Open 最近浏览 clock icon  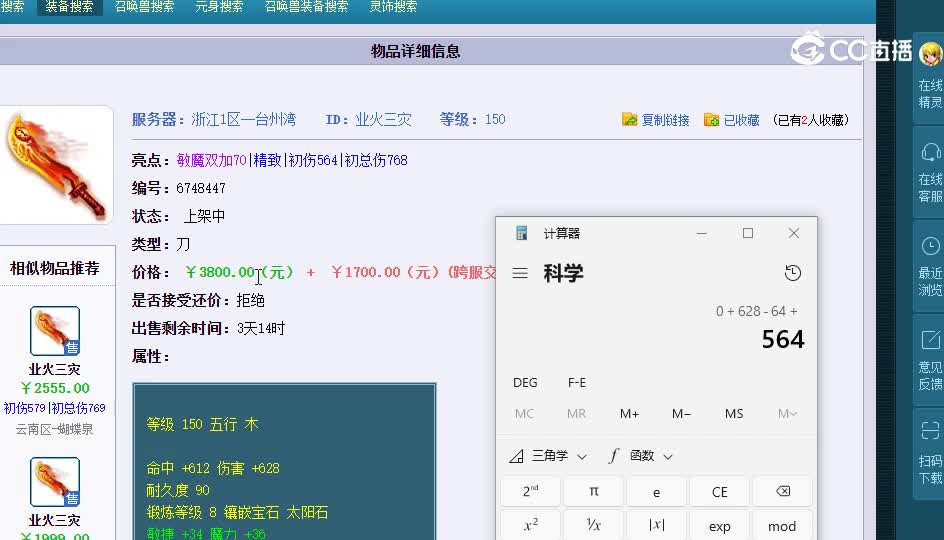click(x=930, y=246)
